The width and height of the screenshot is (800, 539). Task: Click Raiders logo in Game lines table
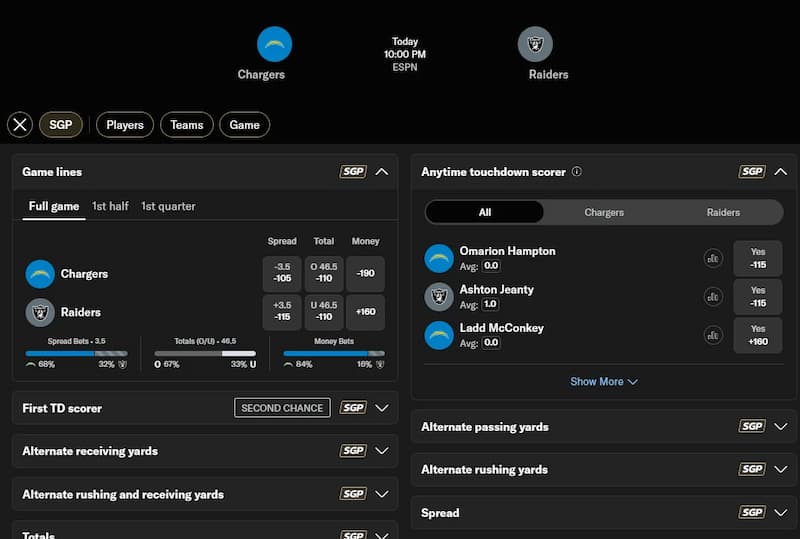point(40,312)
